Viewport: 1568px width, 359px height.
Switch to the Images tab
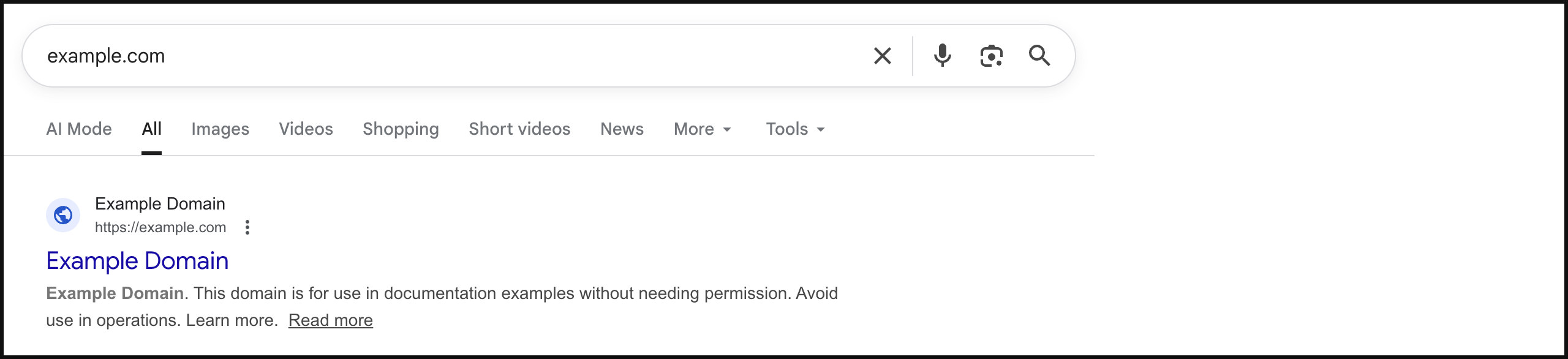point(220,129)
